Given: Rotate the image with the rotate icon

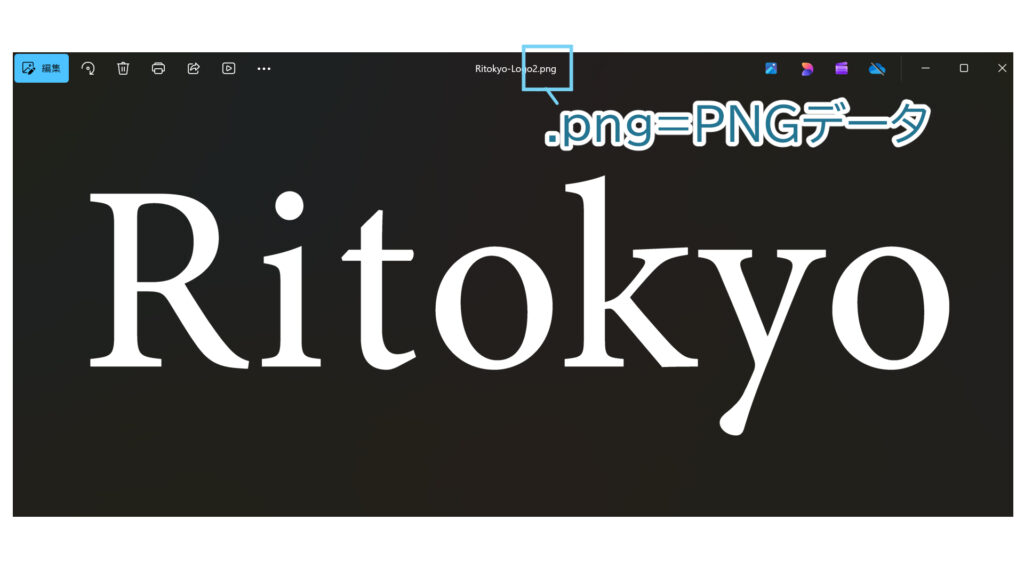Looking at the screenshot, I should tap(88, 69).
